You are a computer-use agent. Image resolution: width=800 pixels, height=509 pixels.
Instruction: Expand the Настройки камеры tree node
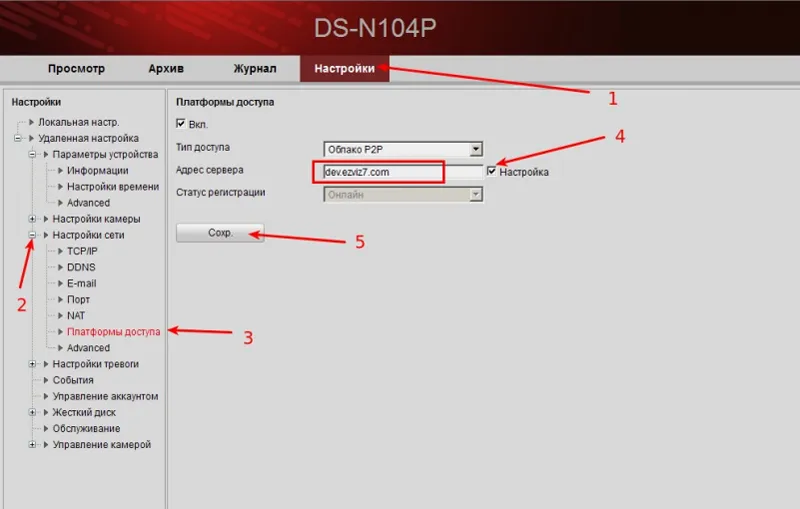33,219
